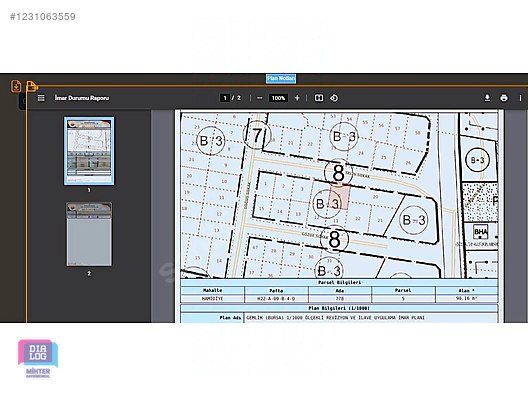Print the İmar Durumu Raporu document

click(x=504, y=98)
